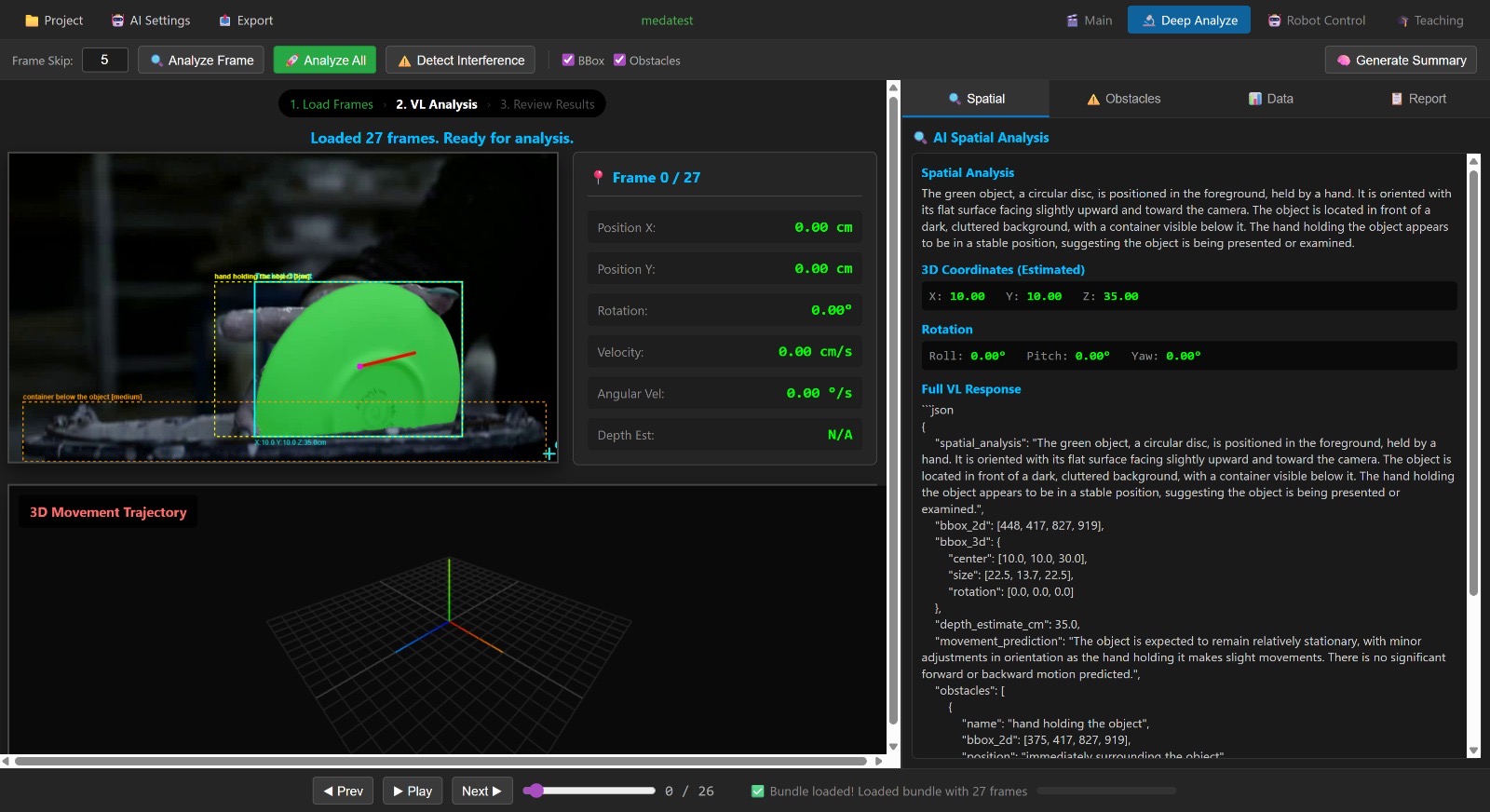Click the Next frame button

tap(482, 791)
